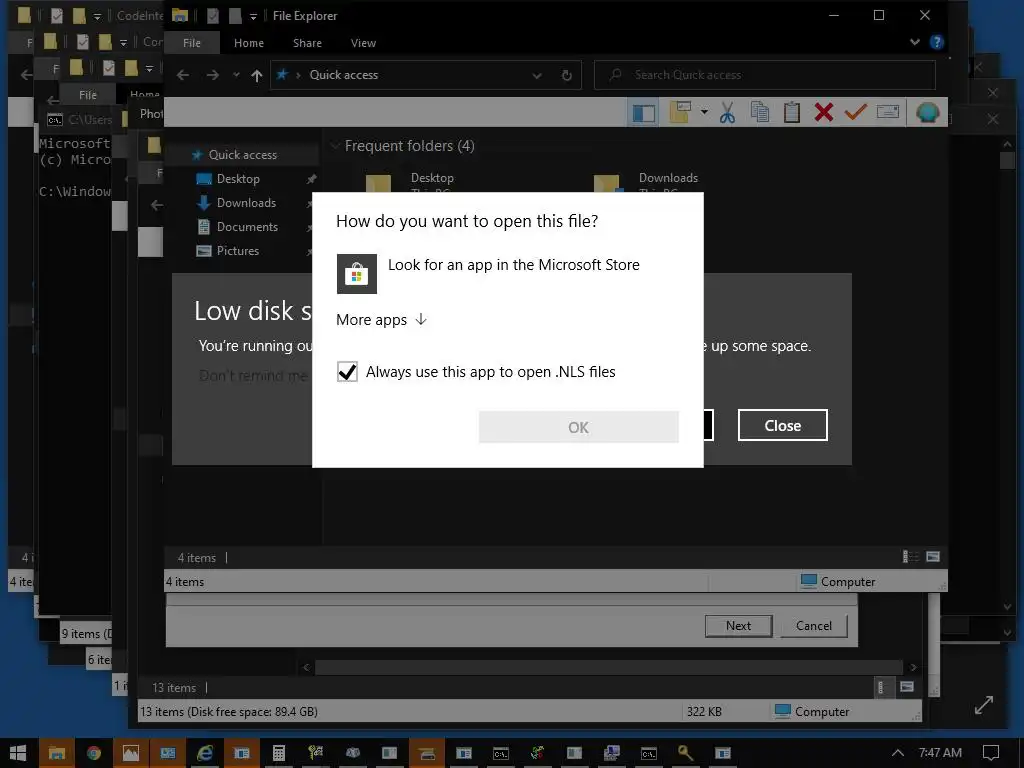Select Pictures in the navigation pane
Viewport: 1024px width, 768px height.
point(238,251)
